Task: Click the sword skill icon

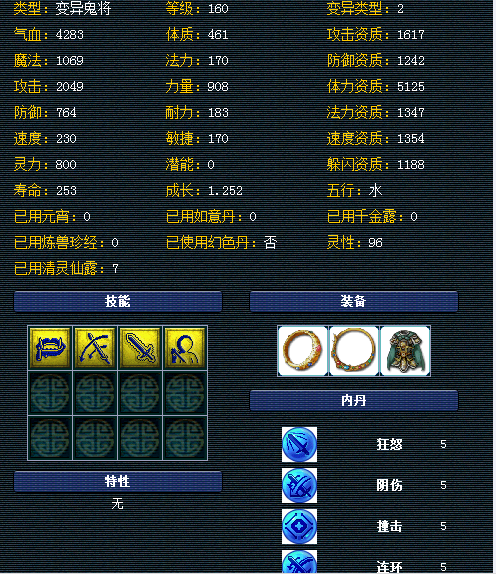Action: [140, 348]
